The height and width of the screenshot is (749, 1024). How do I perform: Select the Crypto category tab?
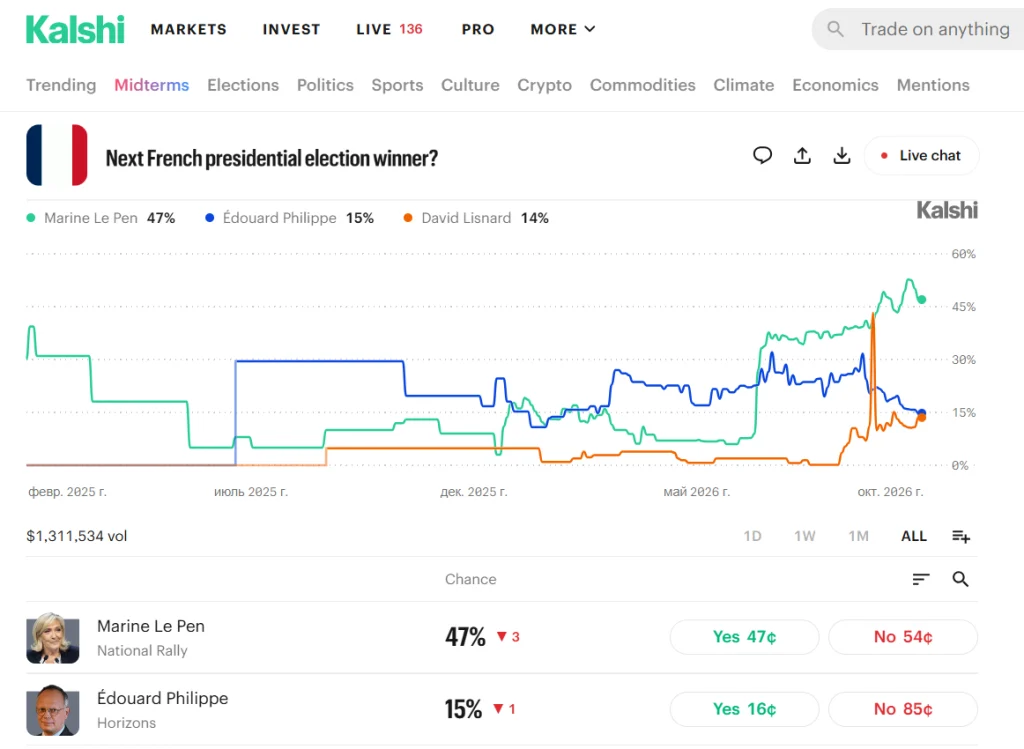point(545,85)
